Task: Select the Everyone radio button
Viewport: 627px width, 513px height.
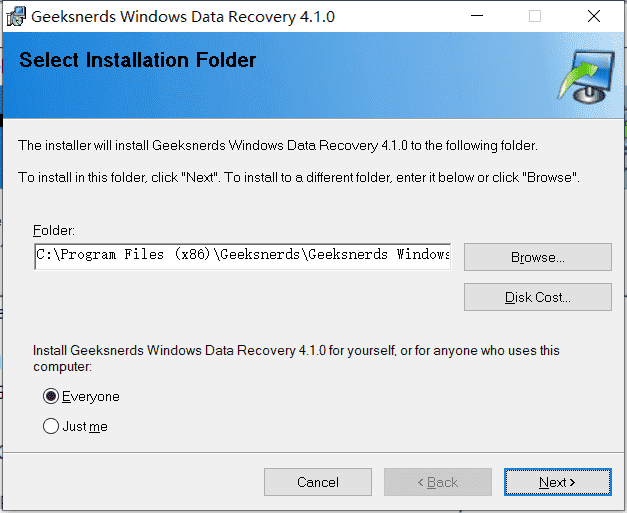Action: pos(51,396)
